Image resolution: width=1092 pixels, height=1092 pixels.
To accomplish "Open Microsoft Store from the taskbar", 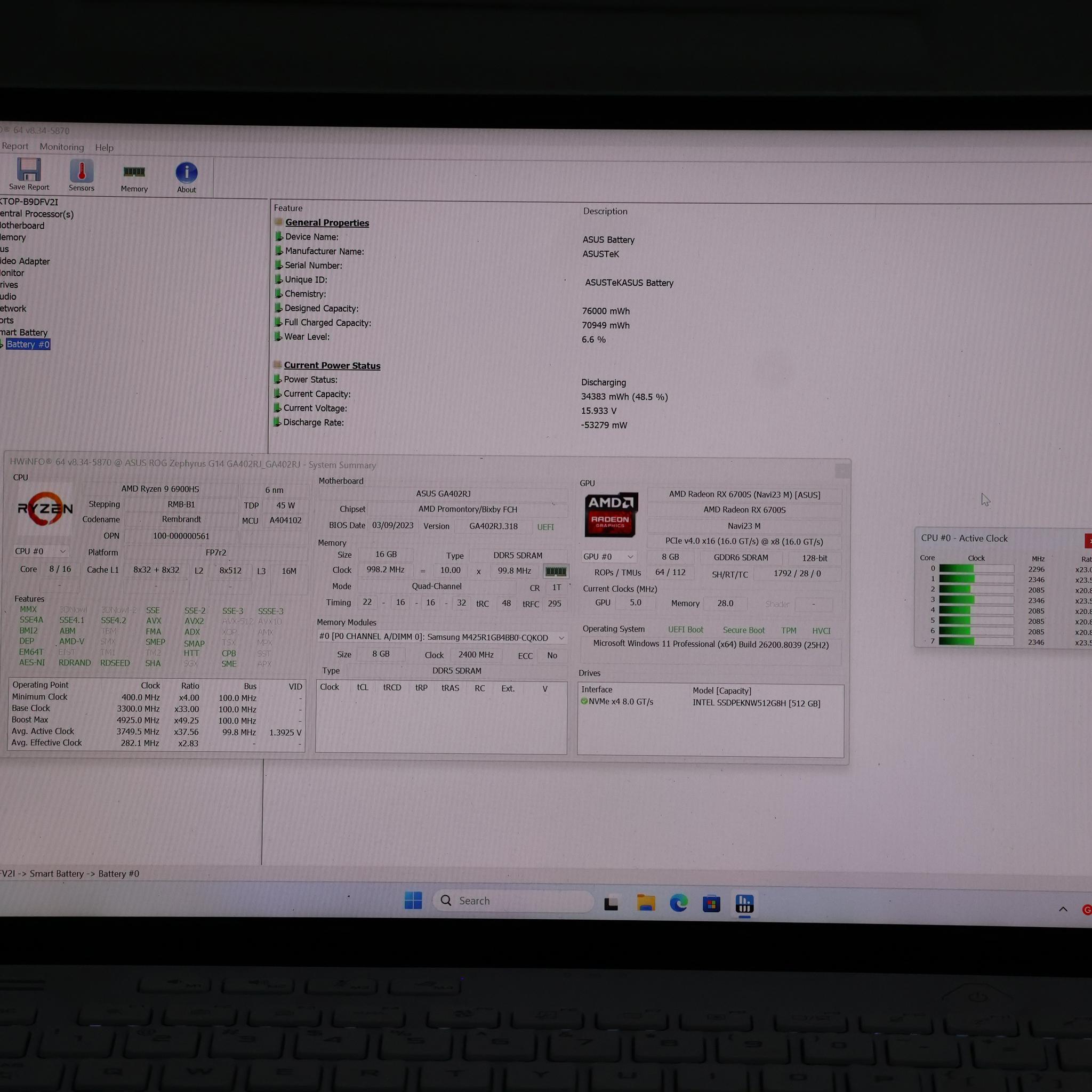I will [x=711, y=904].
